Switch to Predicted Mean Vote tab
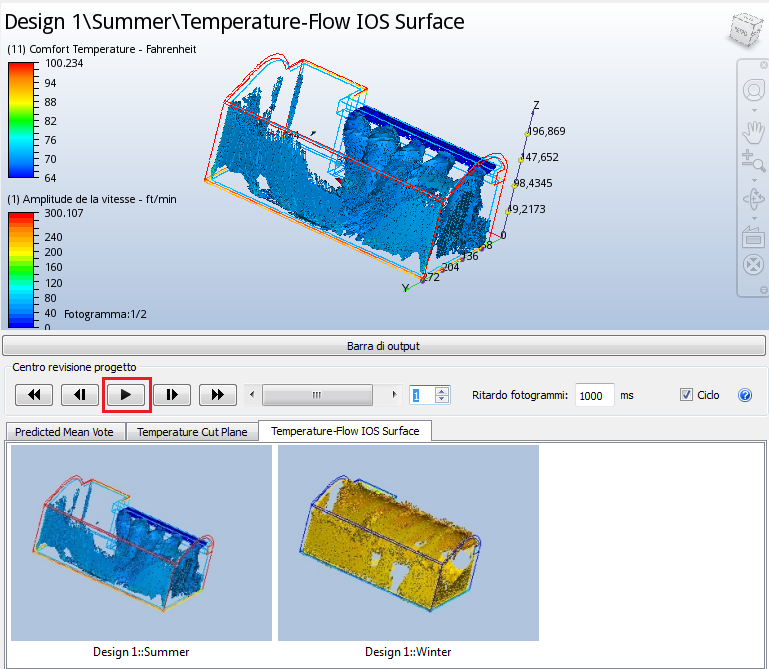Image resolution: width=769 pixels, height=669 pixels. point(64,432)
